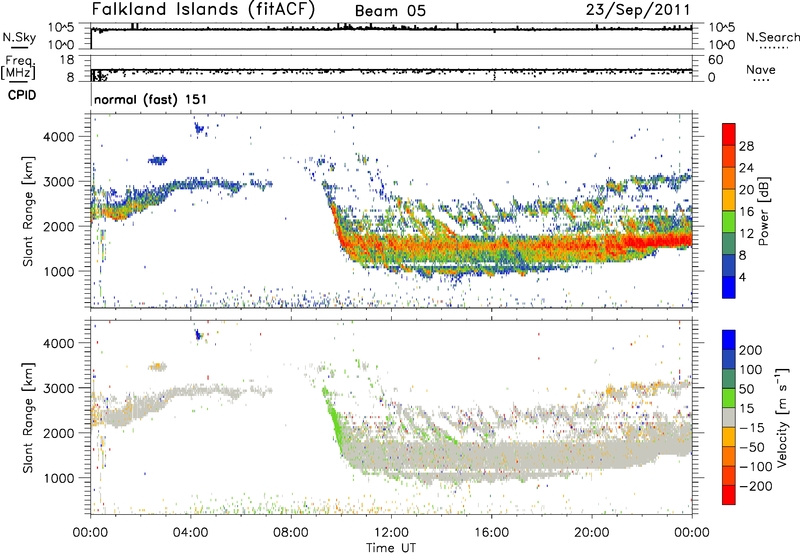Click the red bottom of velocity colorbar
800x554 pixels.
(x=729, y=495)
